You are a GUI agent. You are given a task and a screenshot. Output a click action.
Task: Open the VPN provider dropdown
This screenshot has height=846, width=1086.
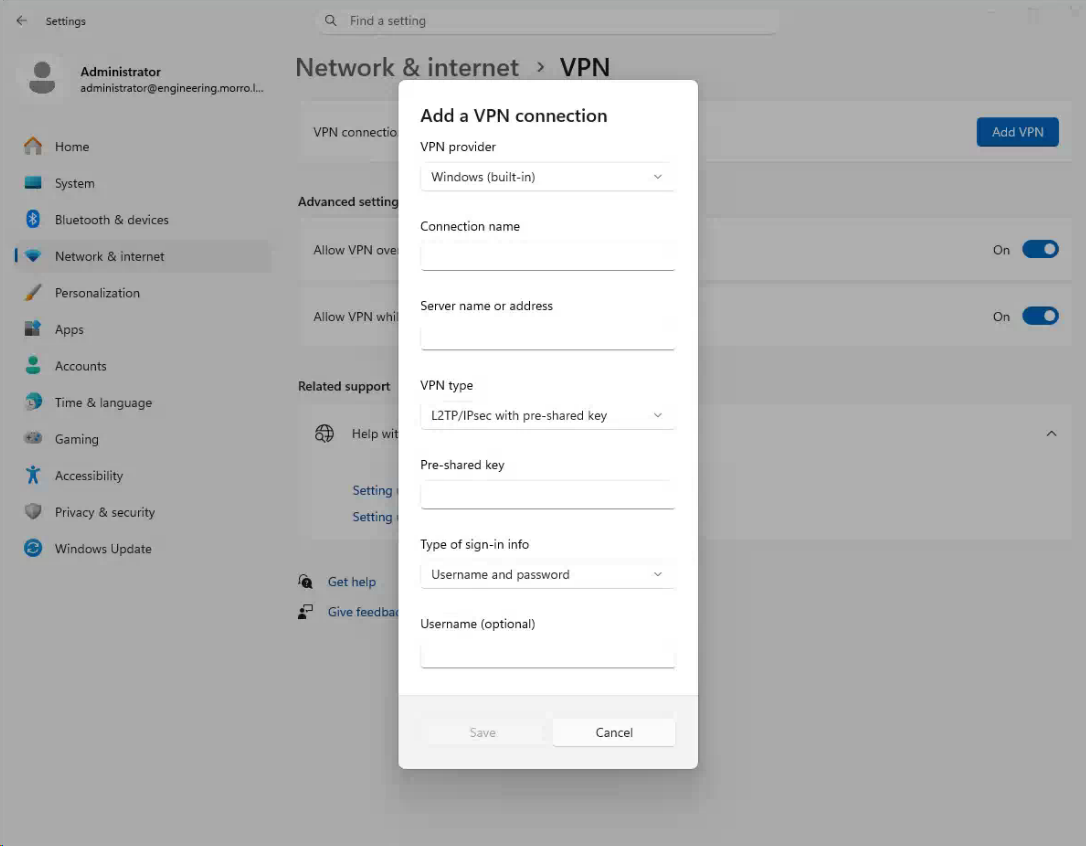[x=547, y=177]
